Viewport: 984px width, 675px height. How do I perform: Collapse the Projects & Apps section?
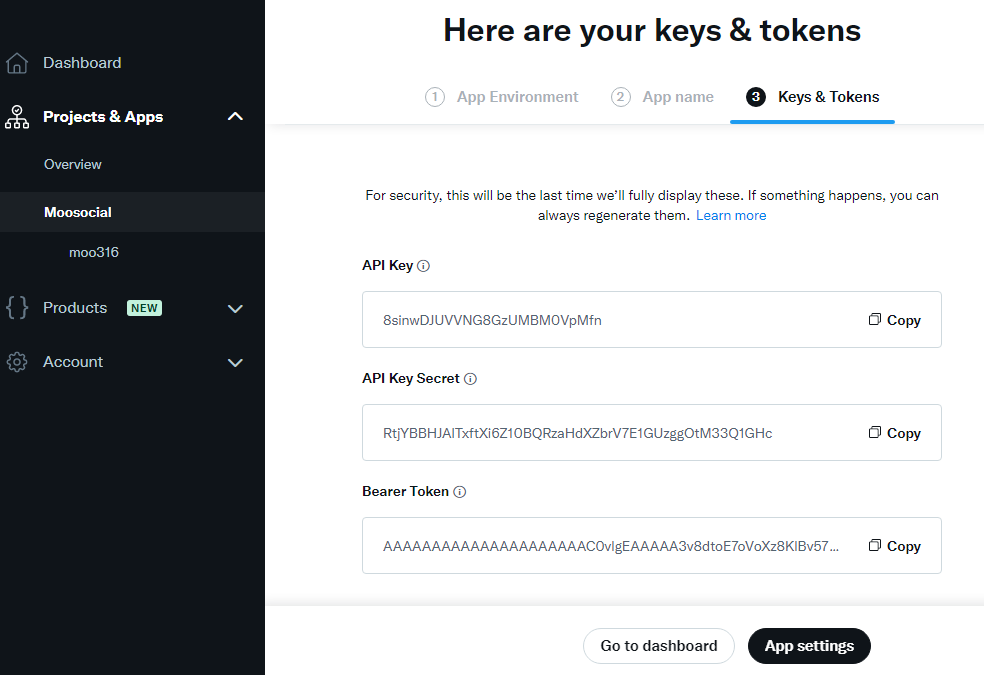click(235, 117)
